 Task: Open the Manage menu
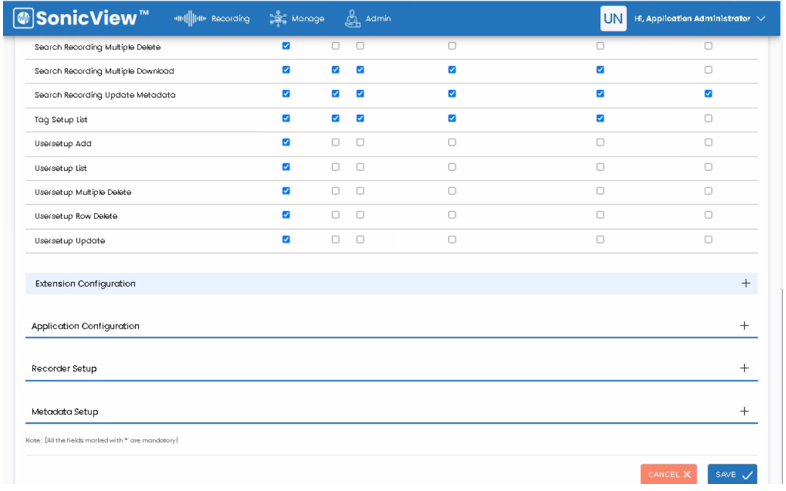pos(297,19)
